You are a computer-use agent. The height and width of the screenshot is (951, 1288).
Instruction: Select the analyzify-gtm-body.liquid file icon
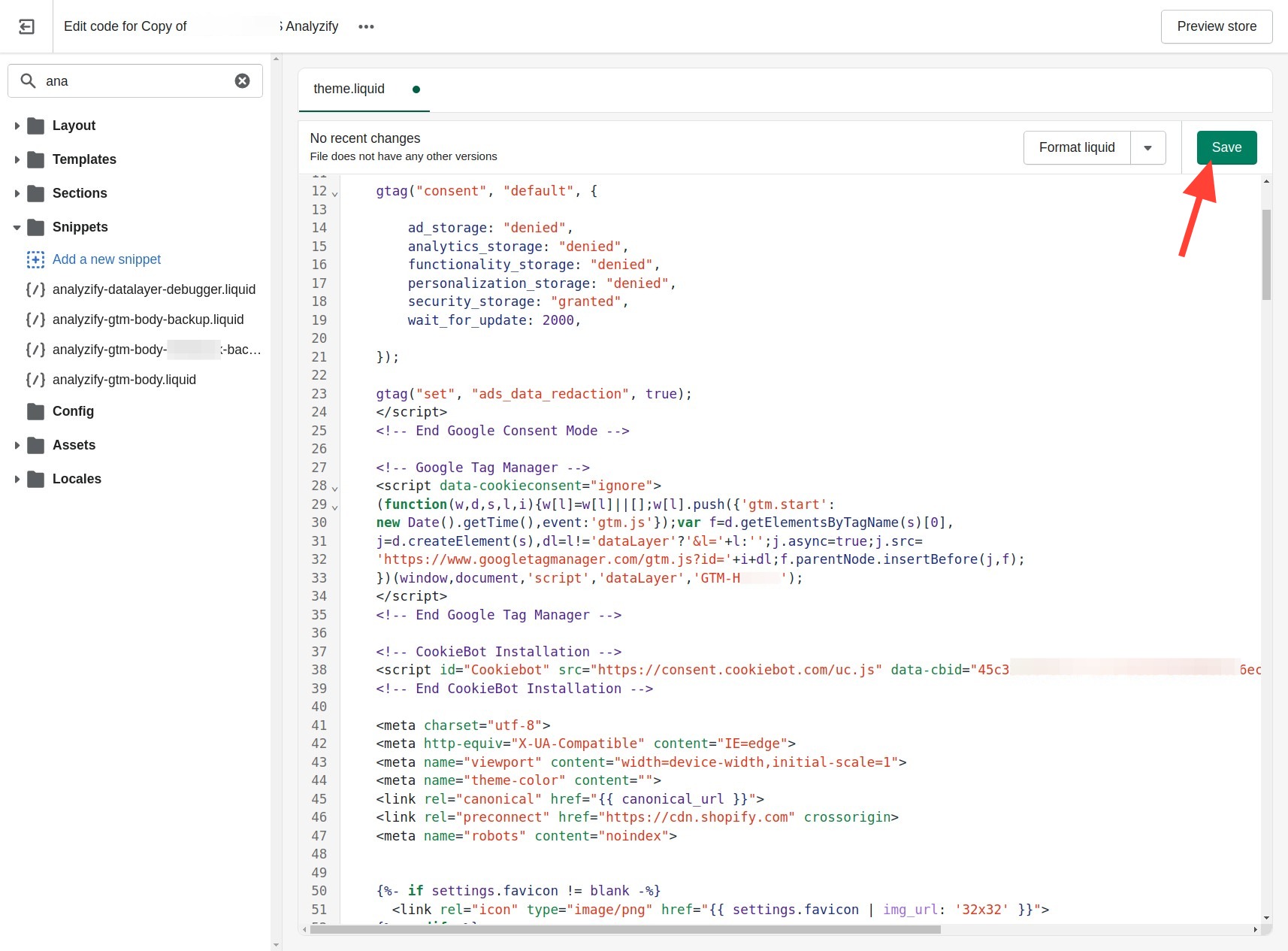click(35, 380)
